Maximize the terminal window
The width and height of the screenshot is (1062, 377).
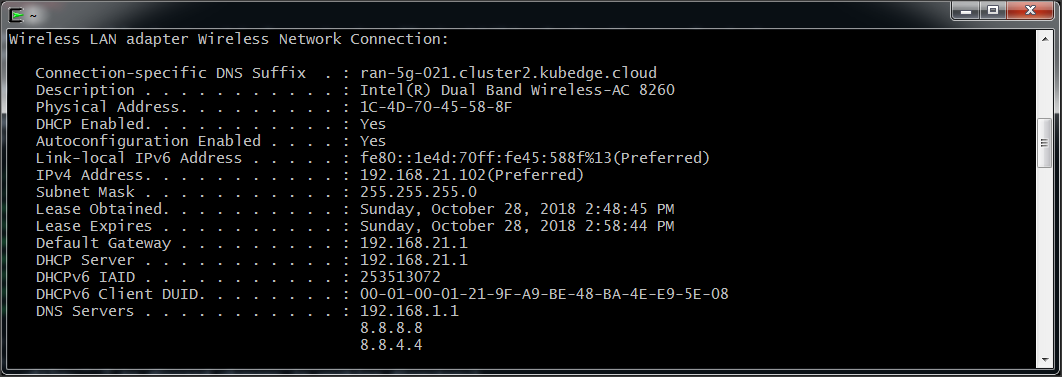coord(993,12)
